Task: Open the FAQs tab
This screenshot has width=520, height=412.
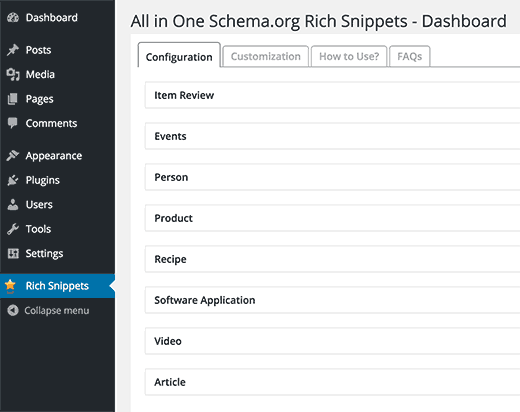Action: (x=410, y=56)
